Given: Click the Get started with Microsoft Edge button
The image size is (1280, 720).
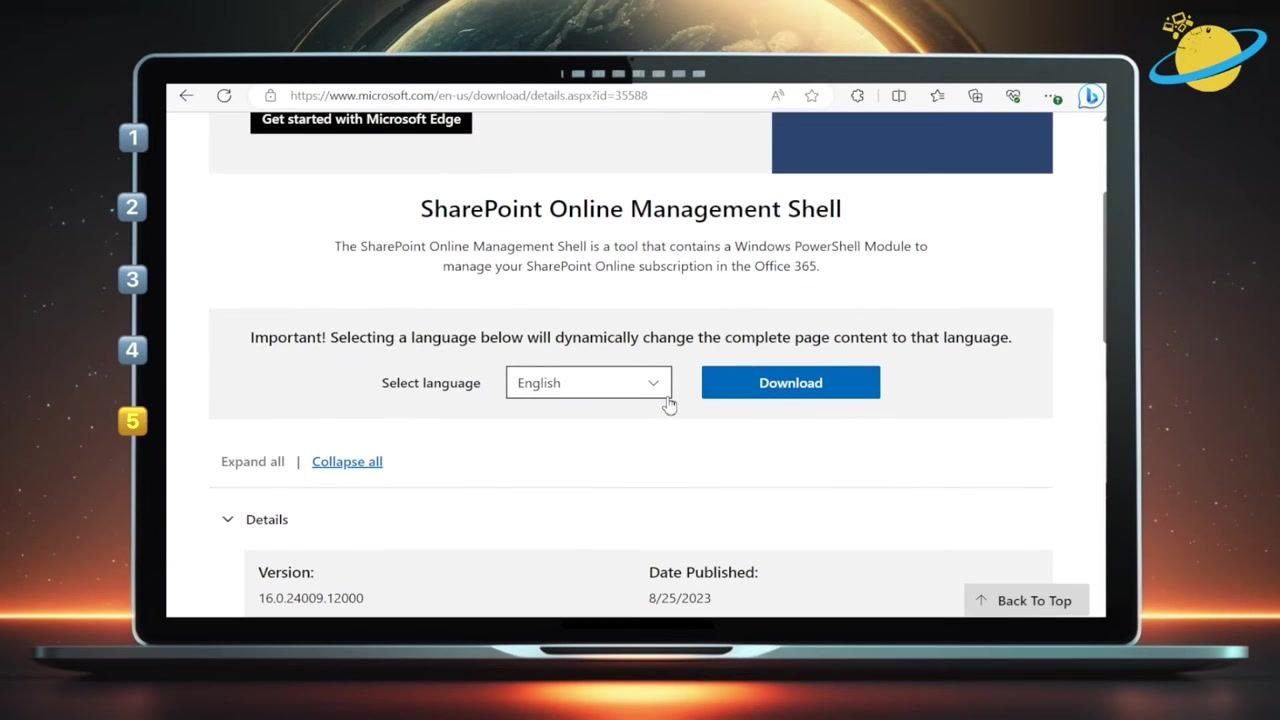Looking at the screenshot, I should click(x=361, y=120).
